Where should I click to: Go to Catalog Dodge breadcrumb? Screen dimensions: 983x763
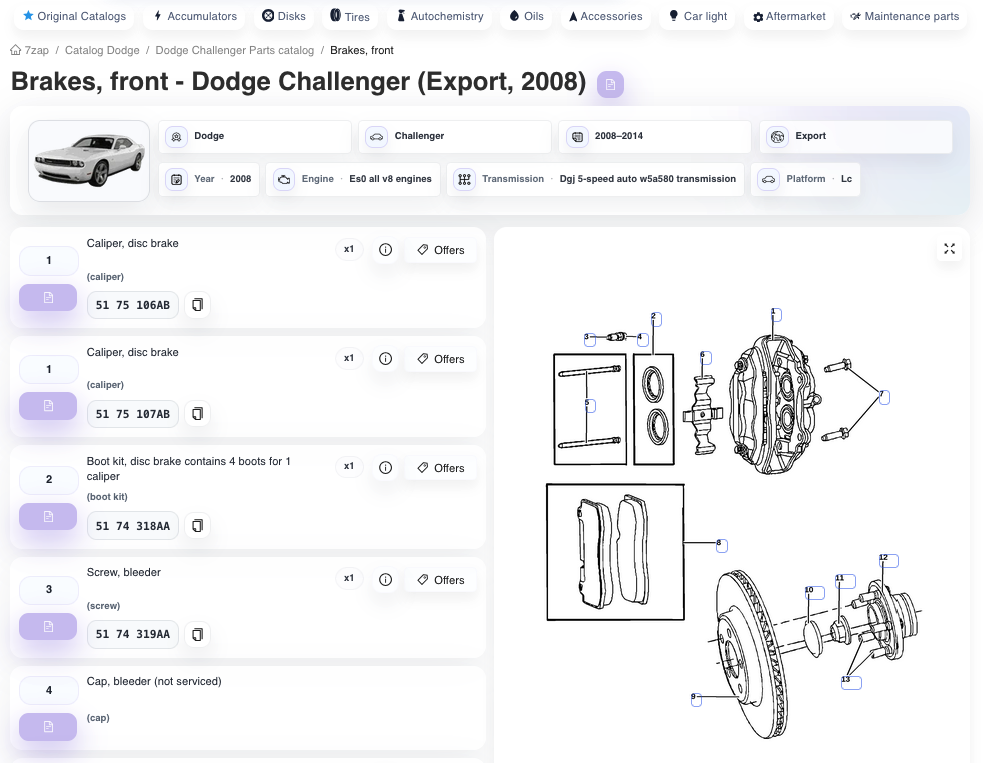[101, 50]
